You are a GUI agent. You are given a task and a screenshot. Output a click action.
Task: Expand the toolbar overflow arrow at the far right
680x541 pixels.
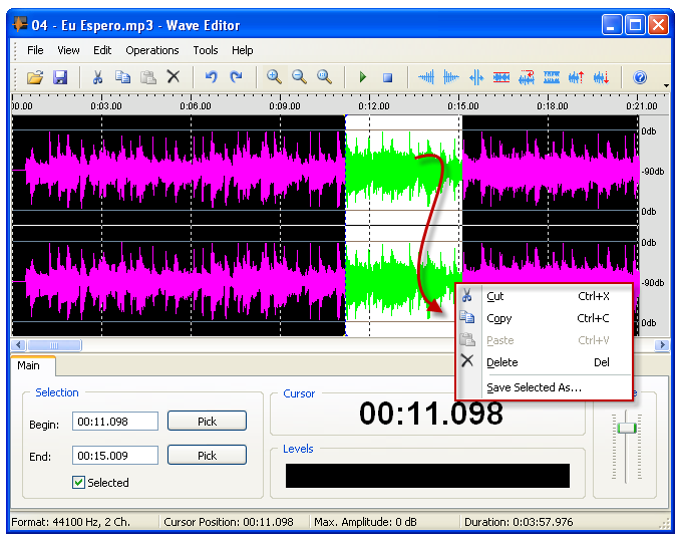click(666, 84)
